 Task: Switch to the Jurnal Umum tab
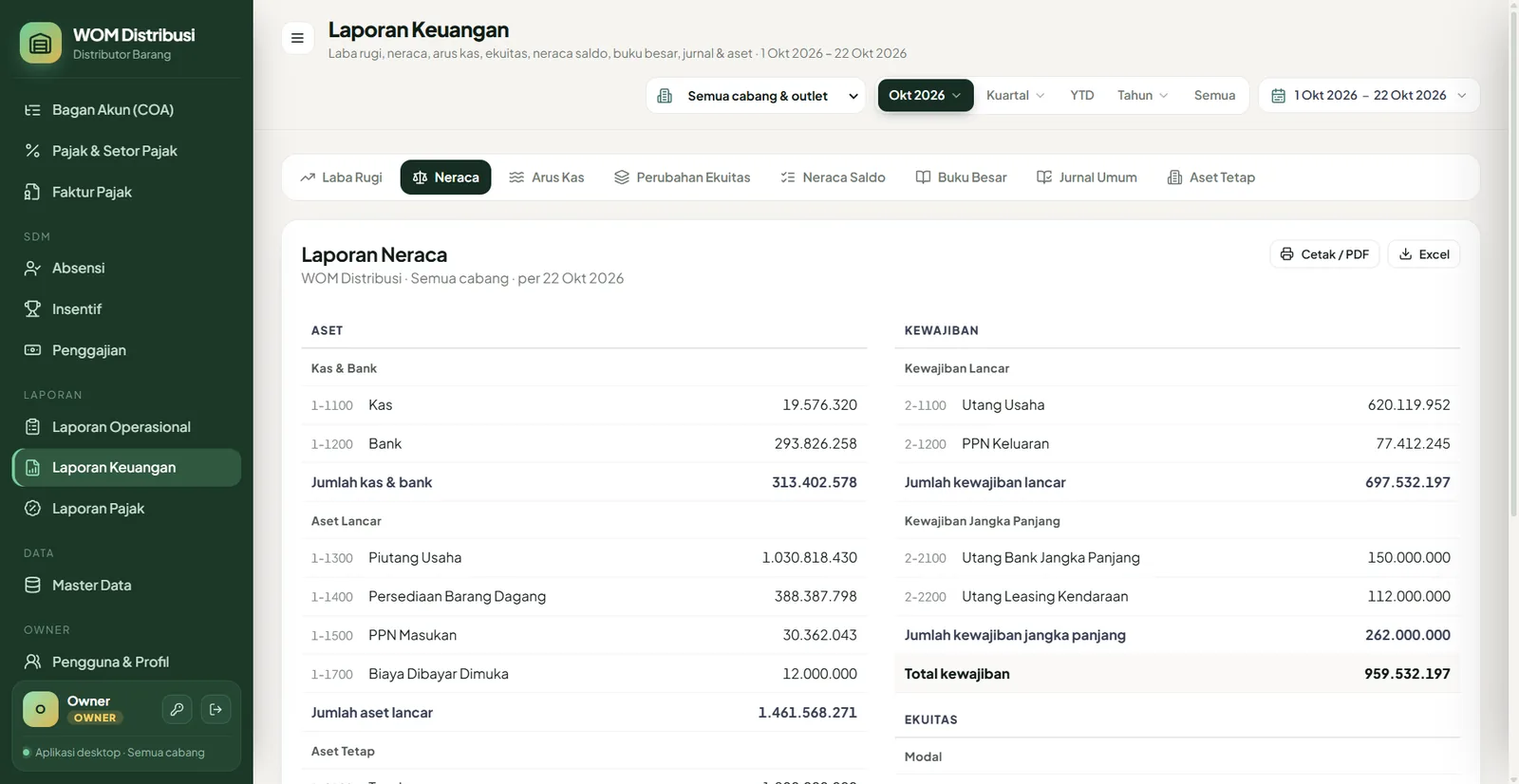click(1087, 177)
